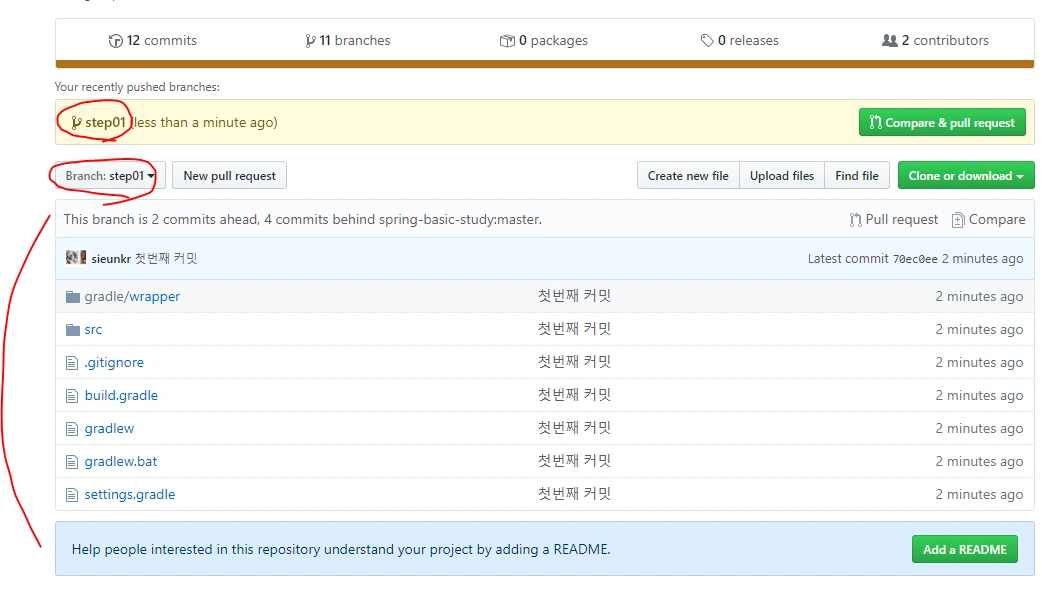Click the commits history clock icon
Viewport: 1061px width, 600px height.
(116, 41)
